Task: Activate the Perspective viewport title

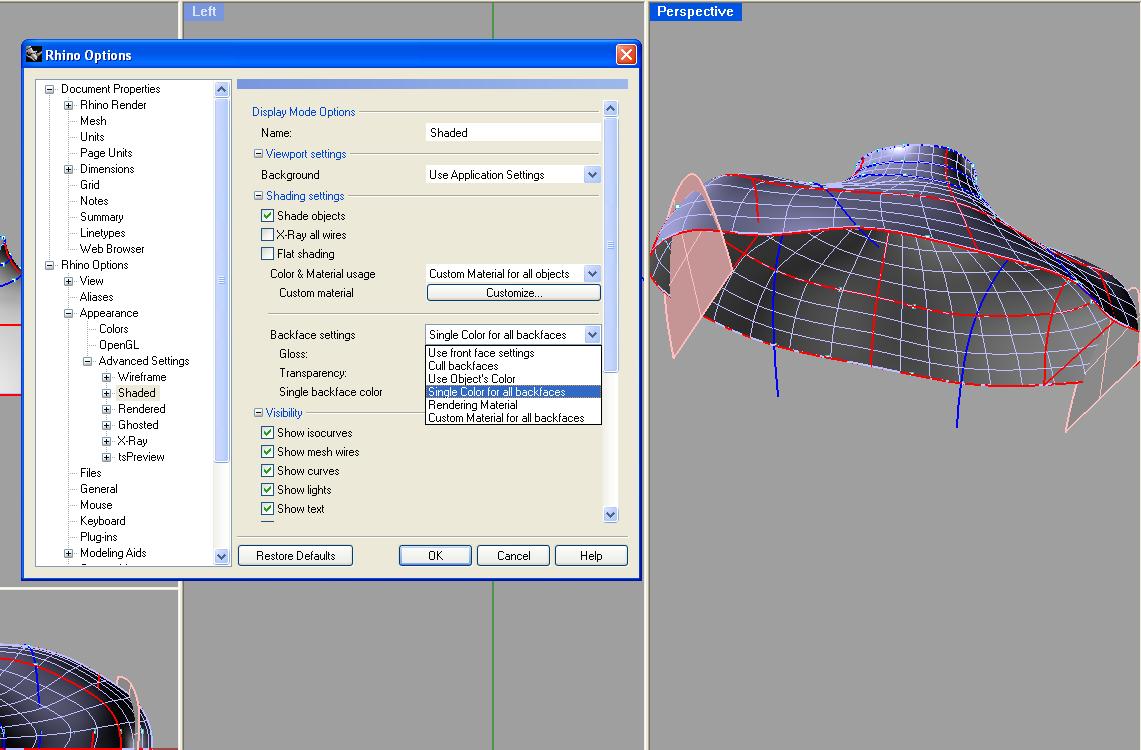Action: pos(695,12)
